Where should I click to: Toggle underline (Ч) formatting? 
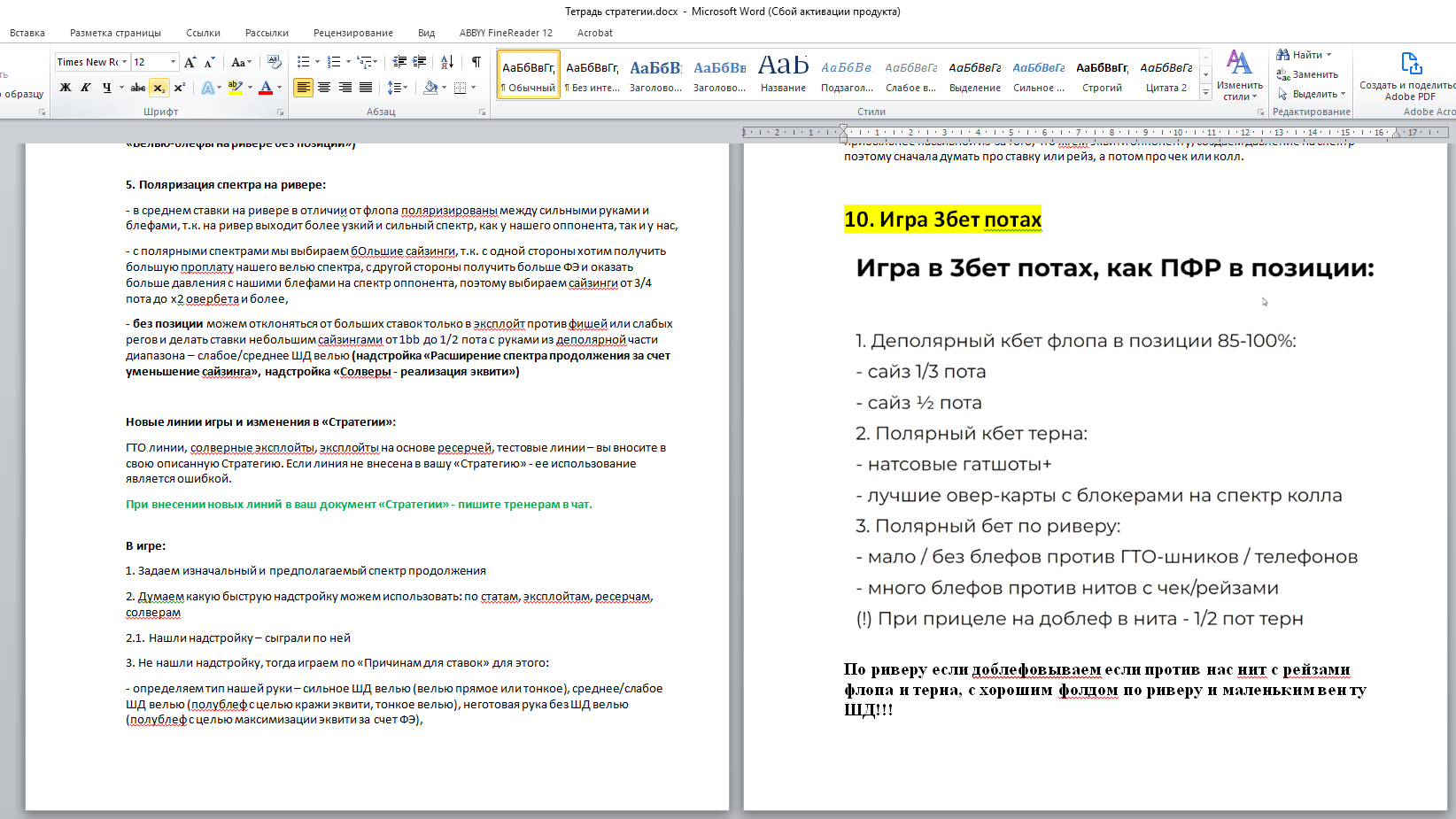click(106, 88)
